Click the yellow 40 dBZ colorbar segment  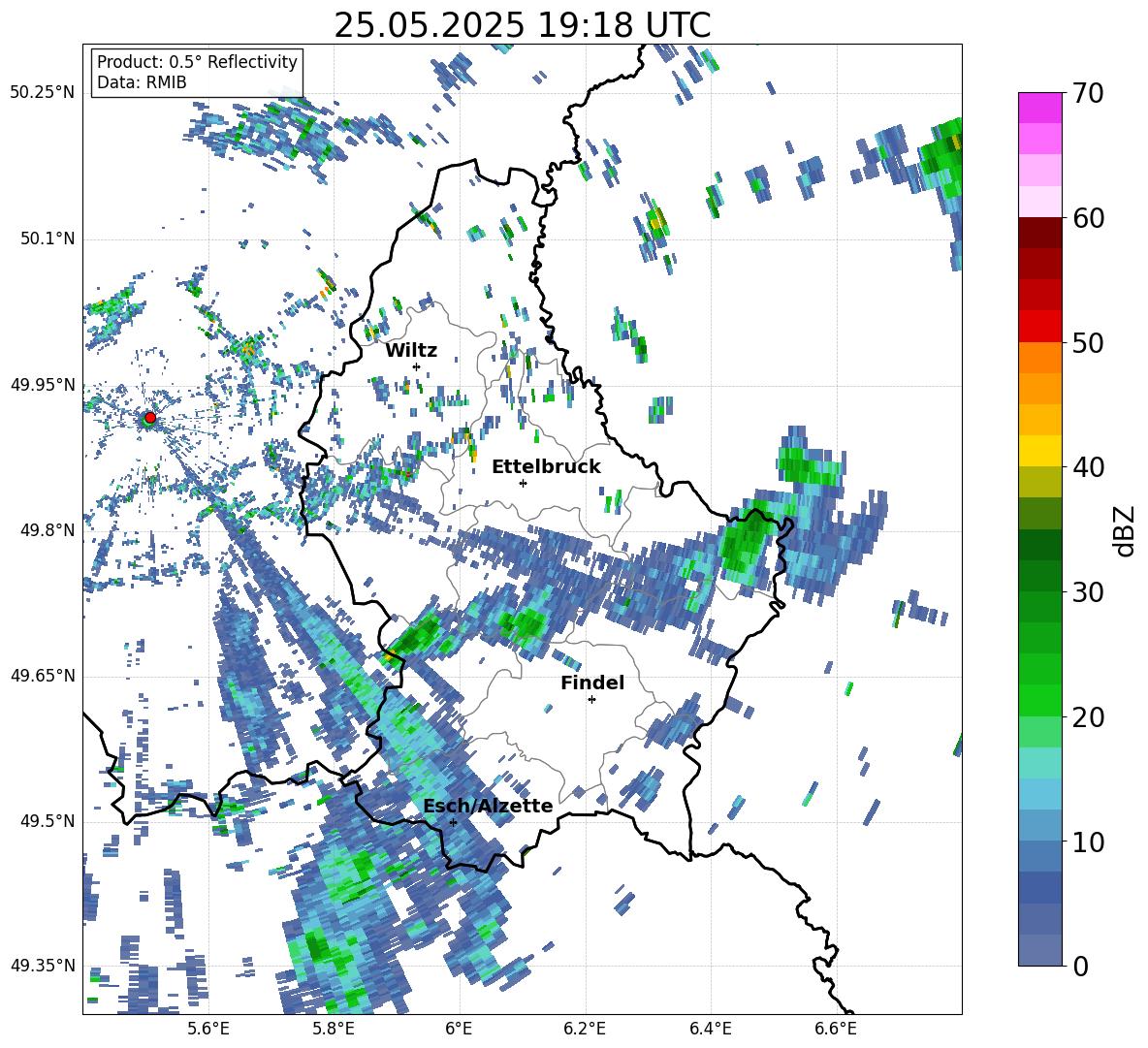coord(1039,451)
